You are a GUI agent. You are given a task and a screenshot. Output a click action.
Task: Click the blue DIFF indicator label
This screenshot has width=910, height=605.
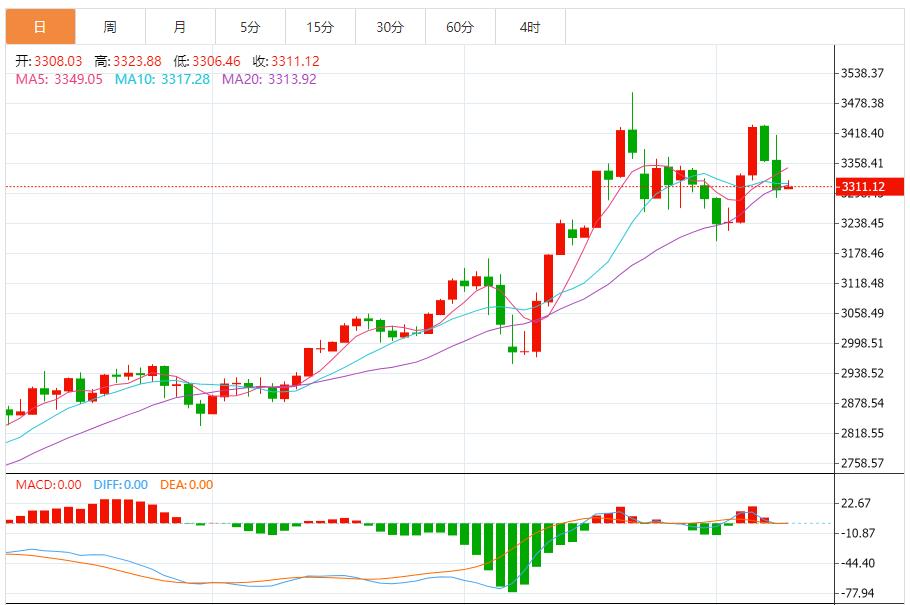click(120, 485)
